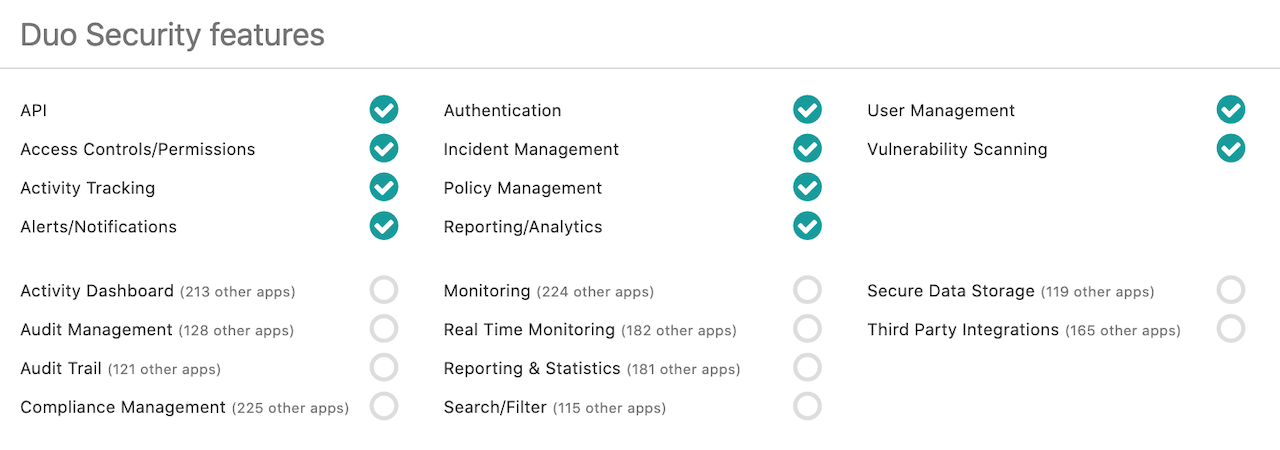Click the Activity Dashboard label
Image resolution: width=1280 pixels, height=450 pixels.
[x=96, y=291]
